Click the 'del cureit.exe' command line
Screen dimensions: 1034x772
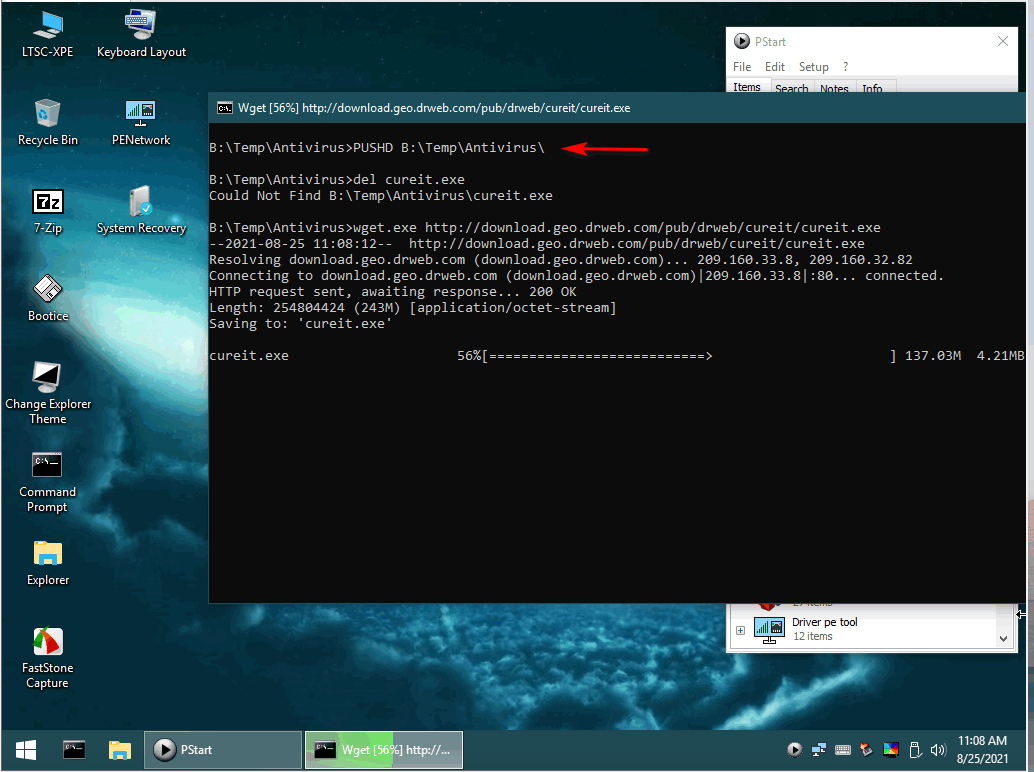click(x=337, y=180)
